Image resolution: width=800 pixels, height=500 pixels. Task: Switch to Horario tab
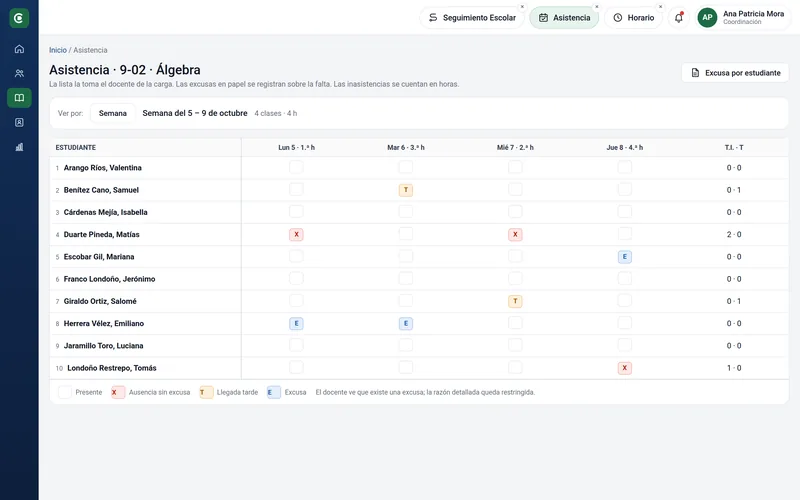pos(633,18)
